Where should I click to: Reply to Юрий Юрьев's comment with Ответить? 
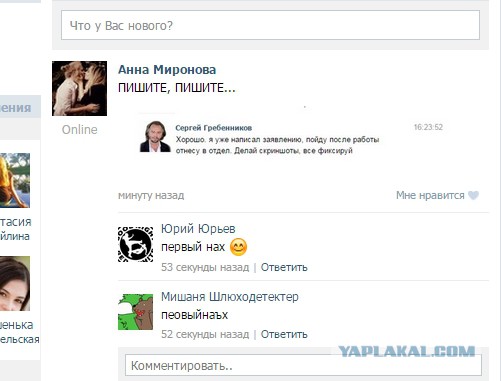(284, 267)
